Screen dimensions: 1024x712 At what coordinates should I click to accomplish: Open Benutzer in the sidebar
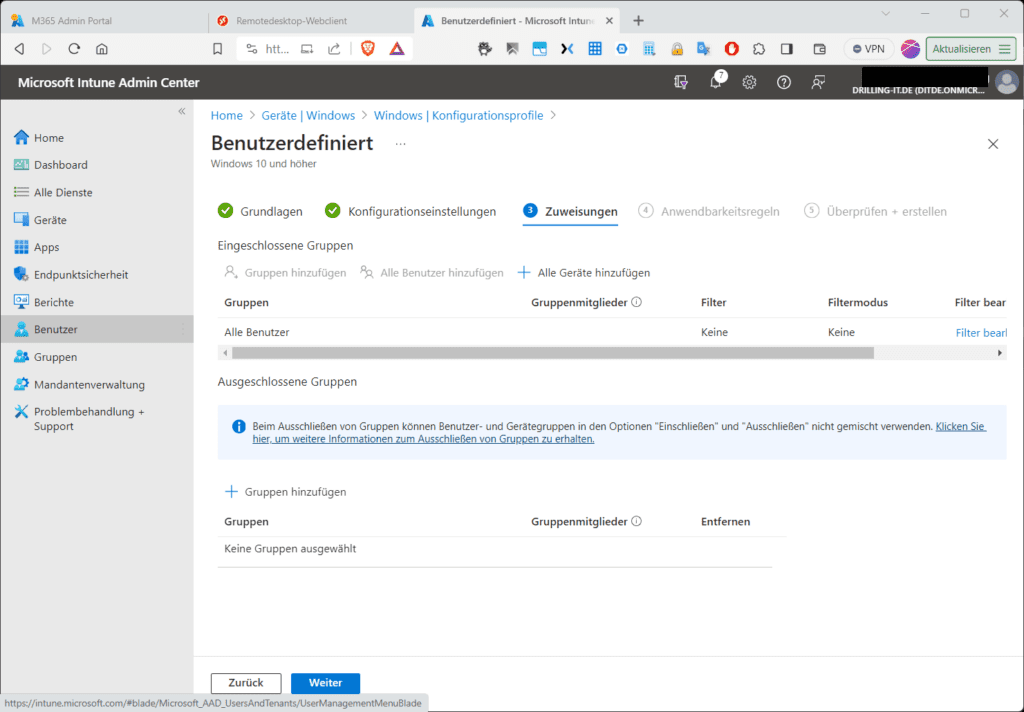point(97,329)
